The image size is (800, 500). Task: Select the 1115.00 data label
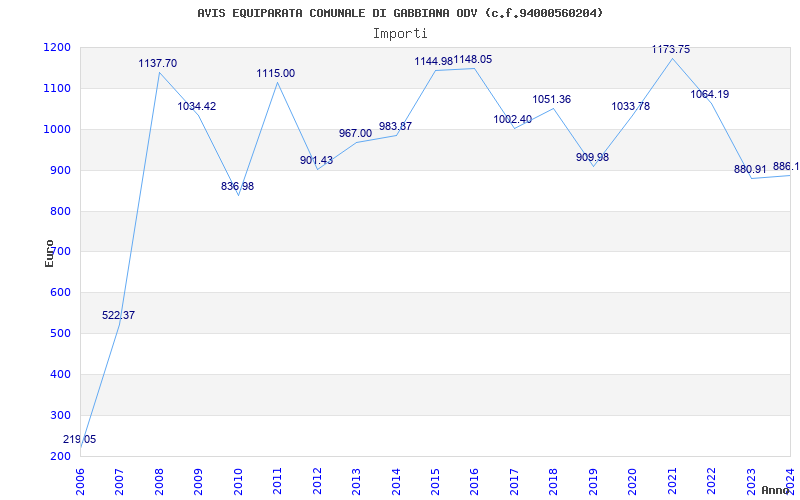[x=275, y=73]
